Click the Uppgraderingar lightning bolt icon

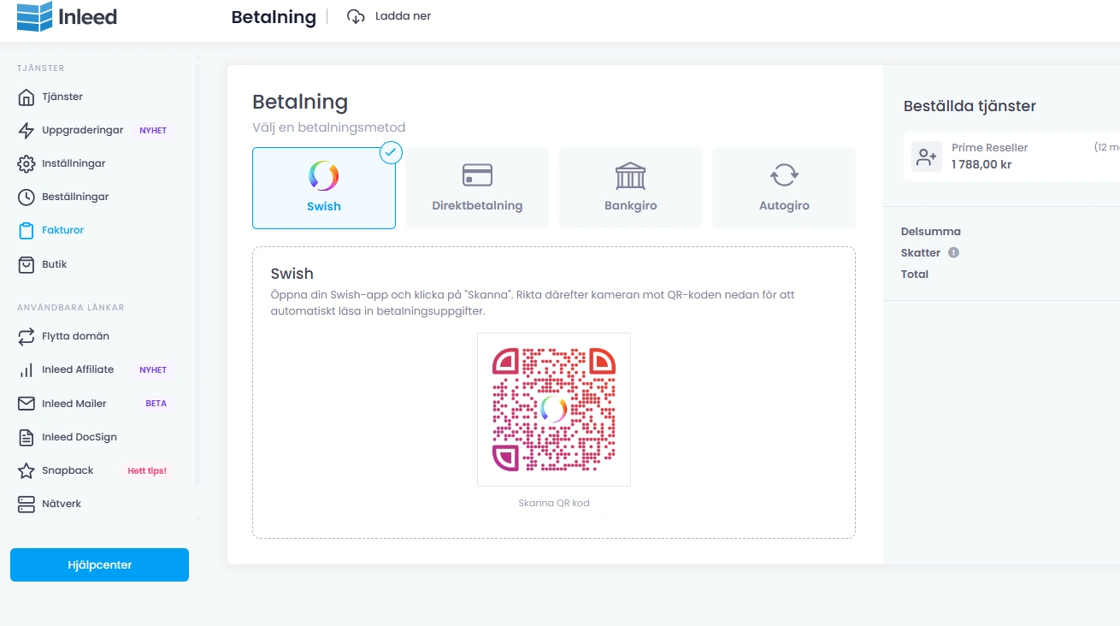pos(26,131)
